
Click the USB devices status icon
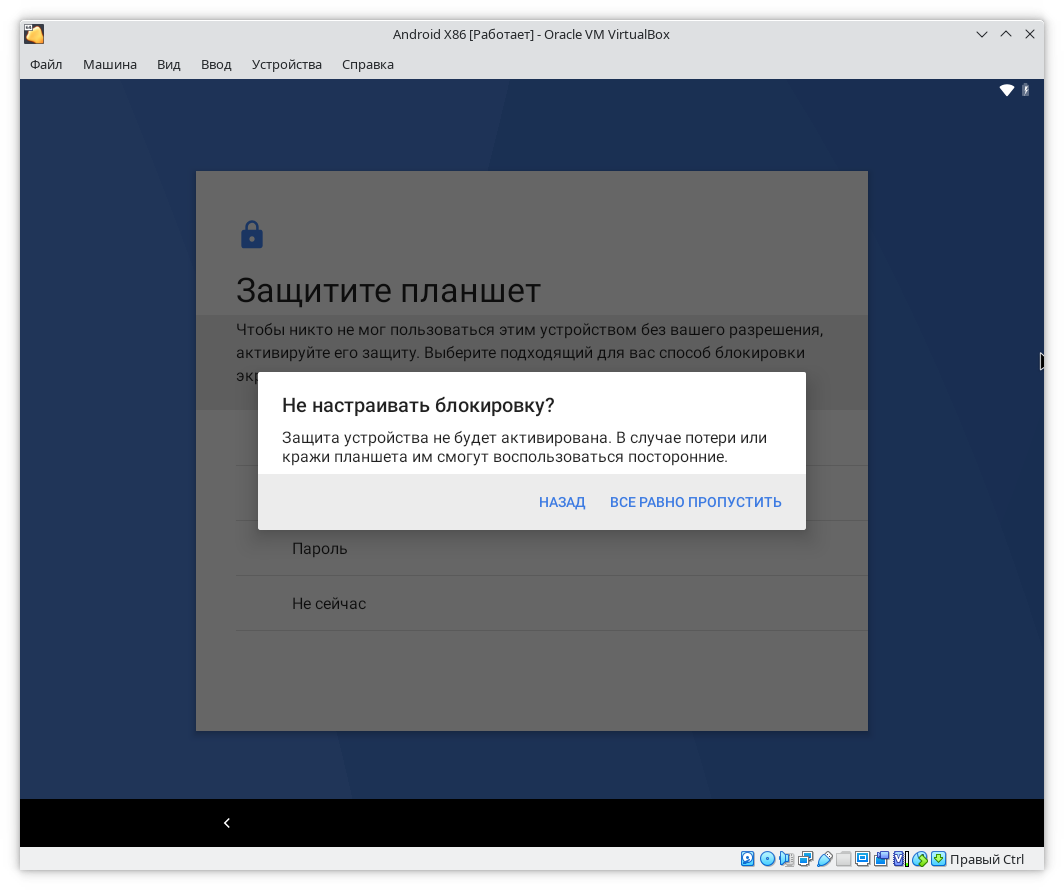[x=824, y=859]
